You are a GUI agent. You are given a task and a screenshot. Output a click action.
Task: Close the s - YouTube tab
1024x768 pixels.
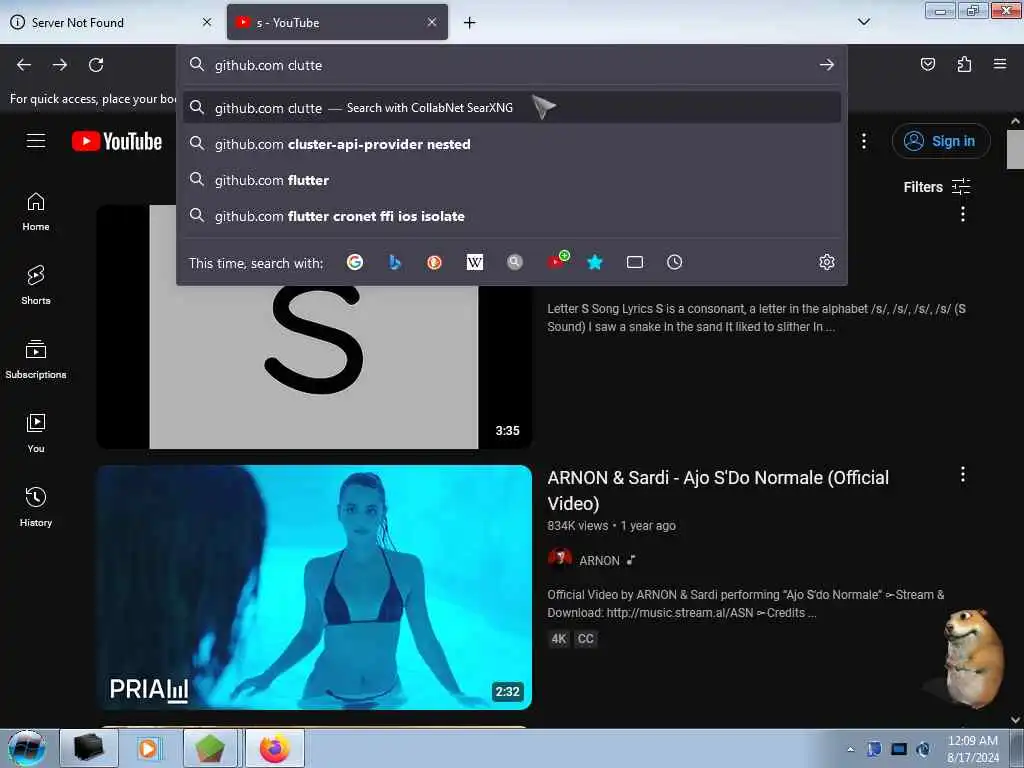coord(432,22)
